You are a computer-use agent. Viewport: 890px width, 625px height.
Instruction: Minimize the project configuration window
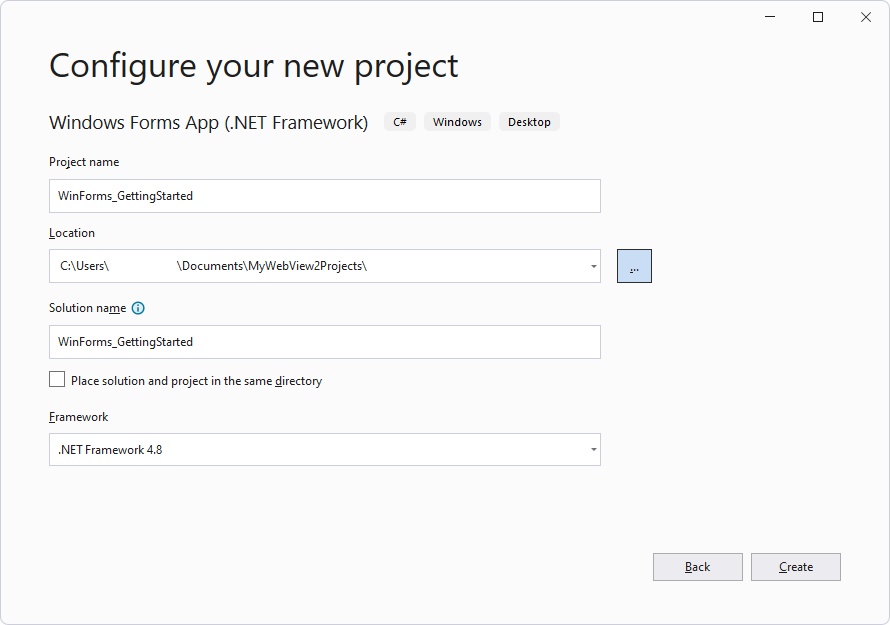[x=769, y=17]
